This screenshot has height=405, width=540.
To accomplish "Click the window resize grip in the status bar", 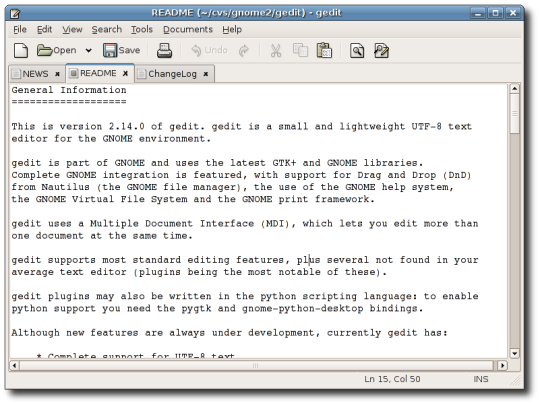I will click(x=515, y=380).
